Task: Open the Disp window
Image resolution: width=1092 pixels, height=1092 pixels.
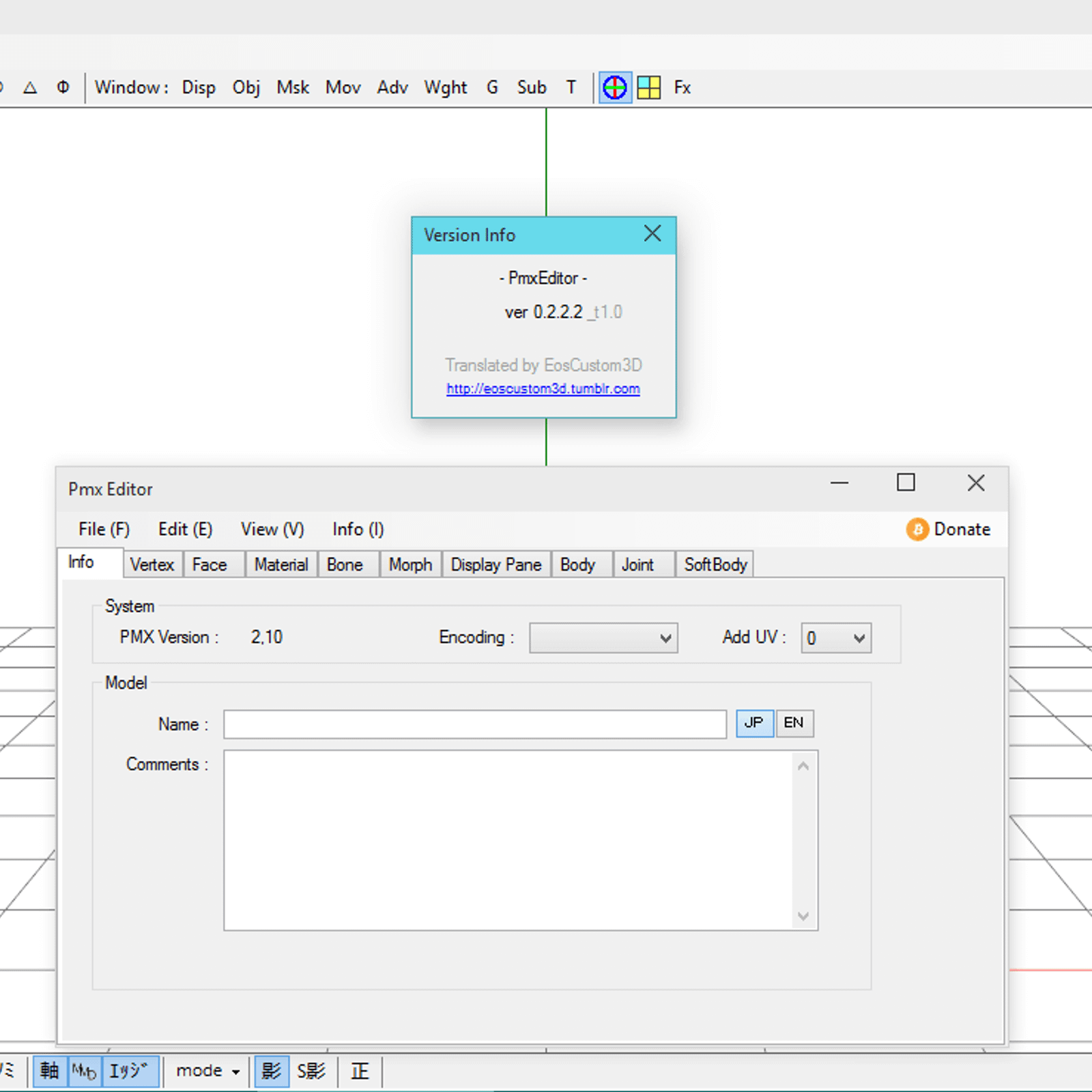Action: click(x=199, y=87)
